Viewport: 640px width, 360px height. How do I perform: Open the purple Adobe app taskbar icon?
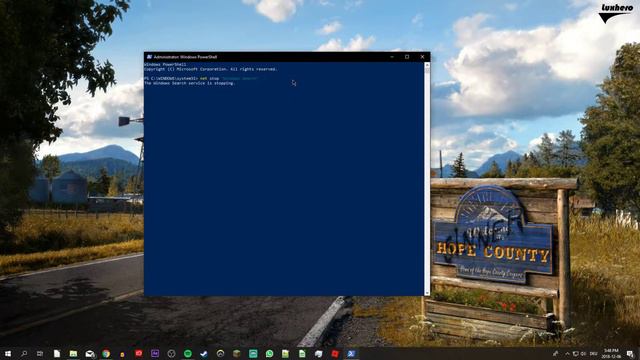(x=155, y=353)
